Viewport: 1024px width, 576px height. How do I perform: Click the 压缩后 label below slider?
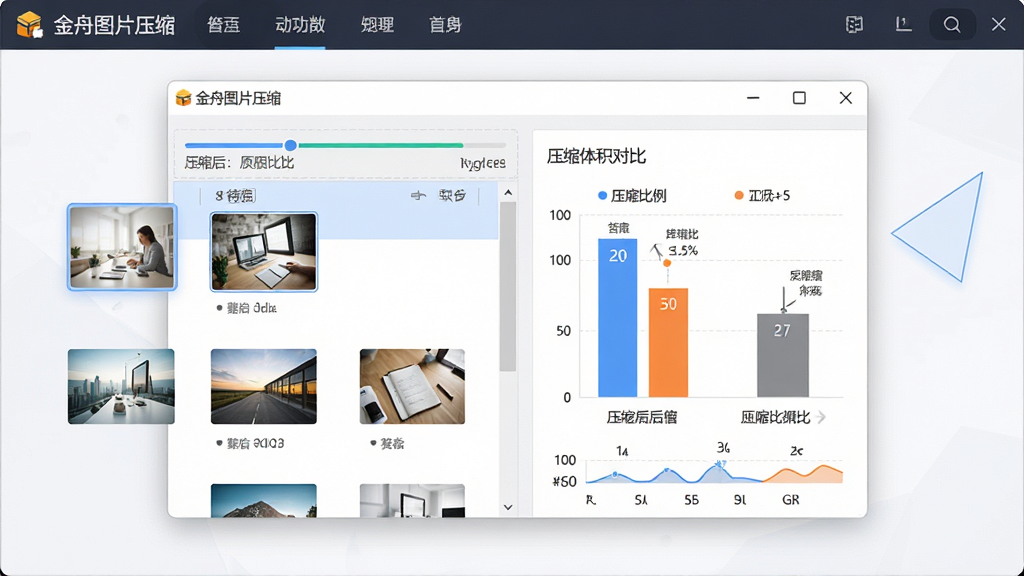pos(208,163)
